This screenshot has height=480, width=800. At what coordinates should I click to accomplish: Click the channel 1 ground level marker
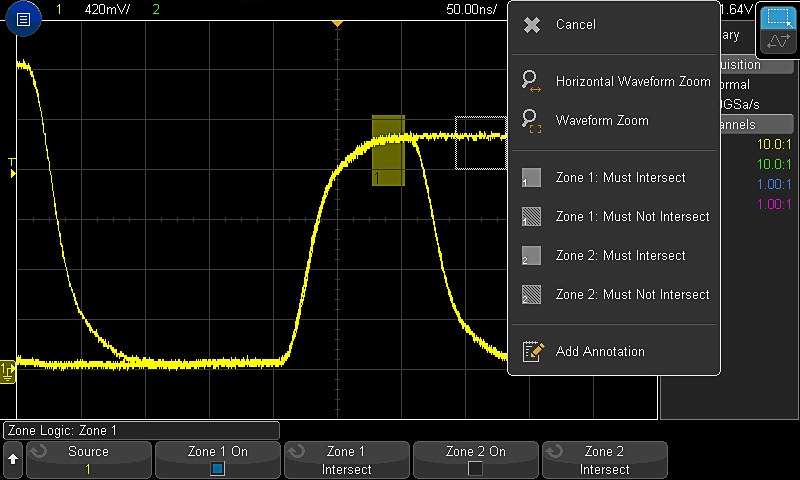point(8,371)
